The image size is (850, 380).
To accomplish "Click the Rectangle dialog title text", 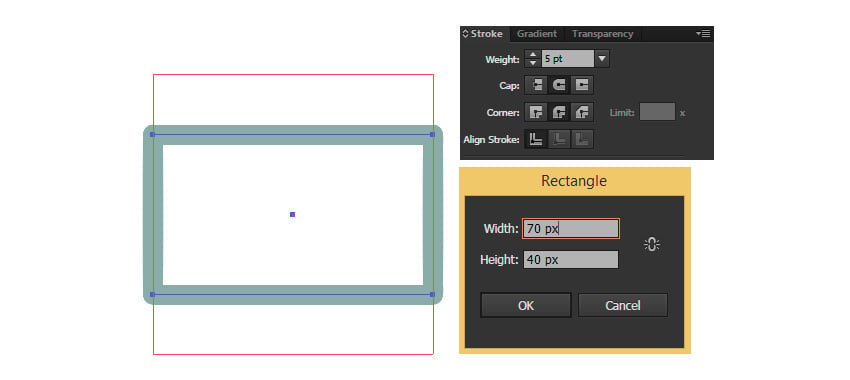I will [x=574, y=181].
